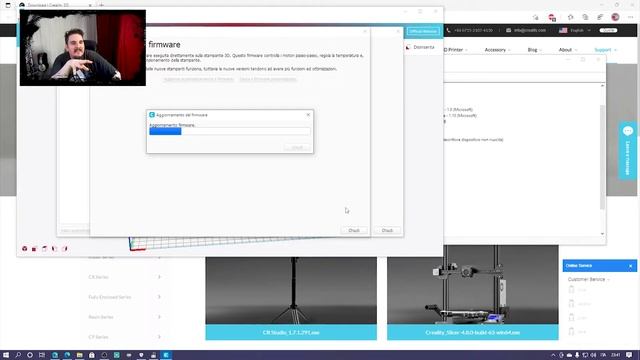Open File Explorer folder icon in taskbar
640x360 pixels.
(80, 355)
